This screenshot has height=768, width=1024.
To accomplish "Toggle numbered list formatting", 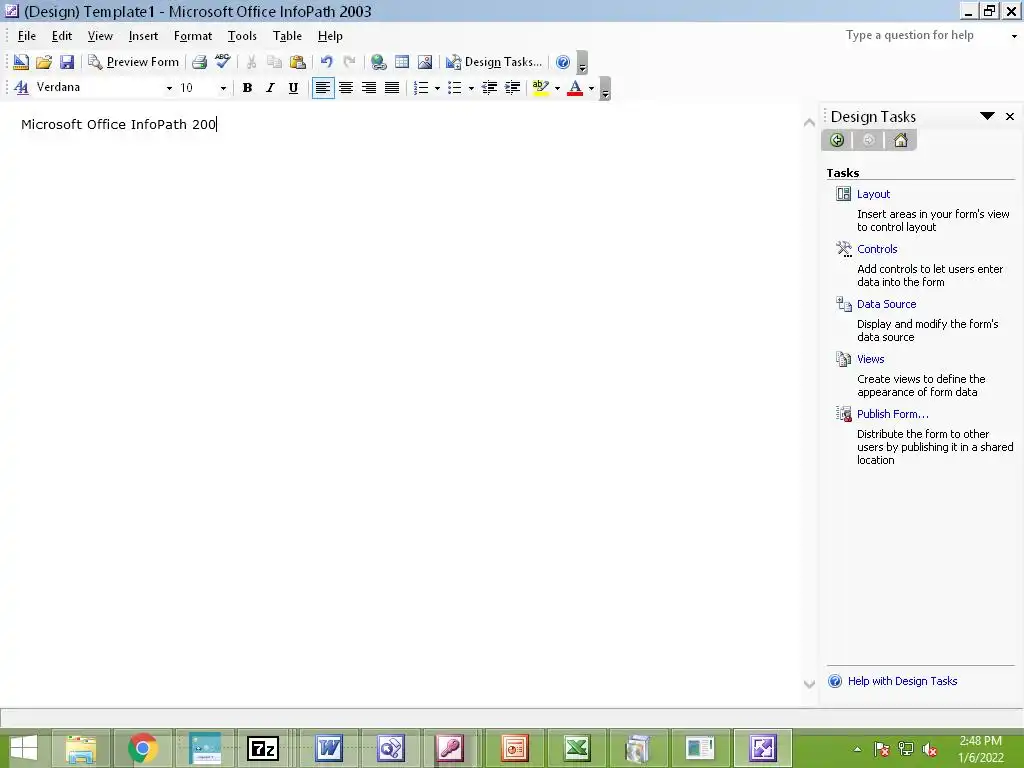I will point(421,88).
